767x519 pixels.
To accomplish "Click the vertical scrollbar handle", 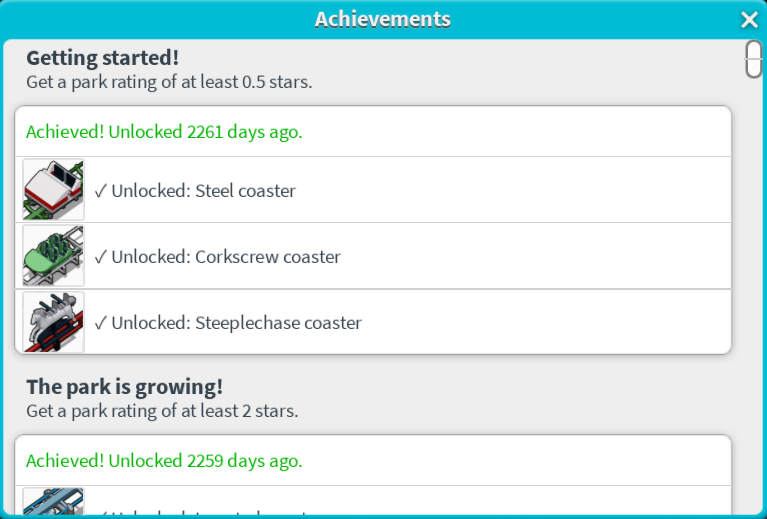I will [x=753, y=60].
